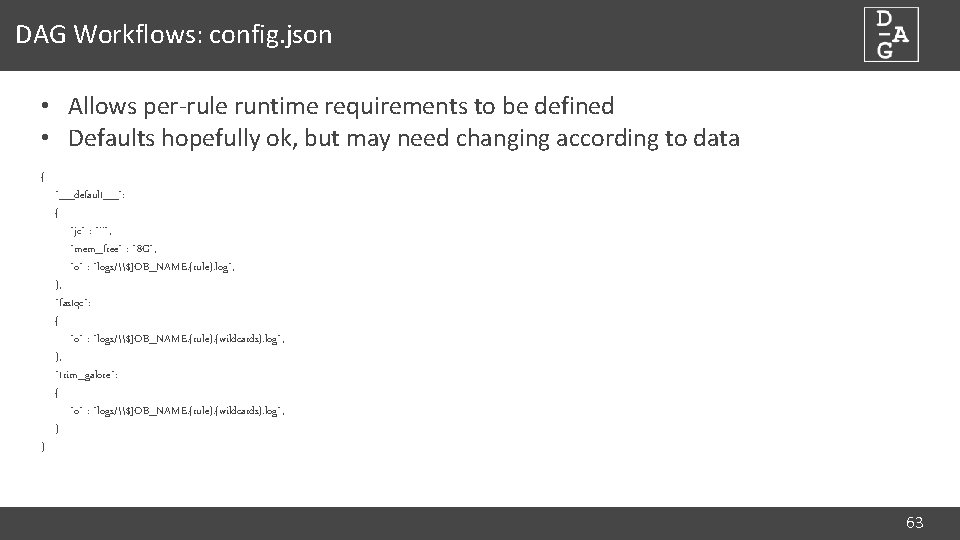
Task: Click the DAG logo in the header
Action: [x=891, y=35]
